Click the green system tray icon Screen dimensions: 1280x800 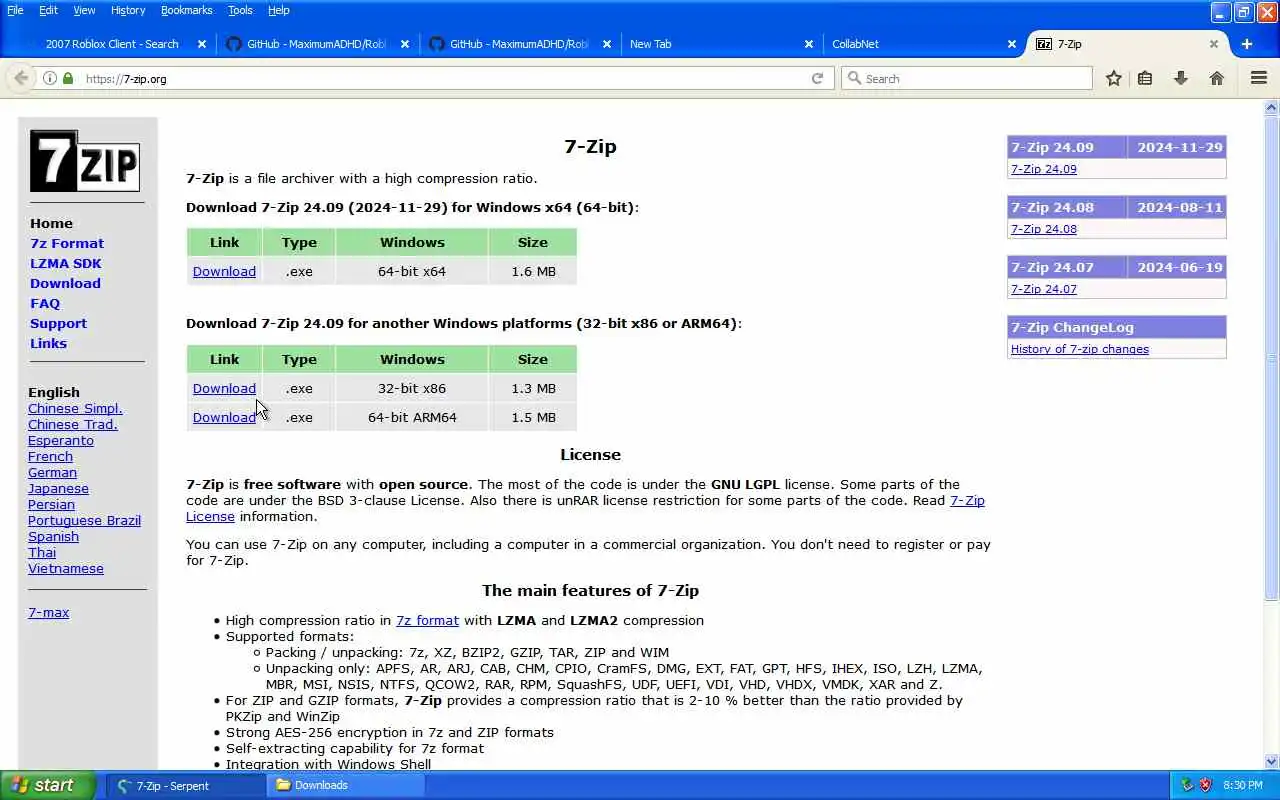coord(1187,785)
